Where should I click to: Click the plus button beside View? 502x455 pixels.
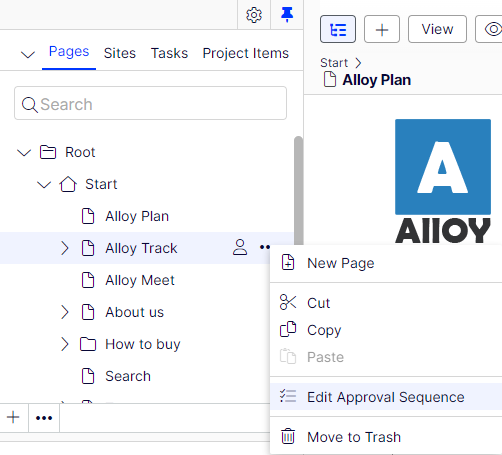point(382,29)
